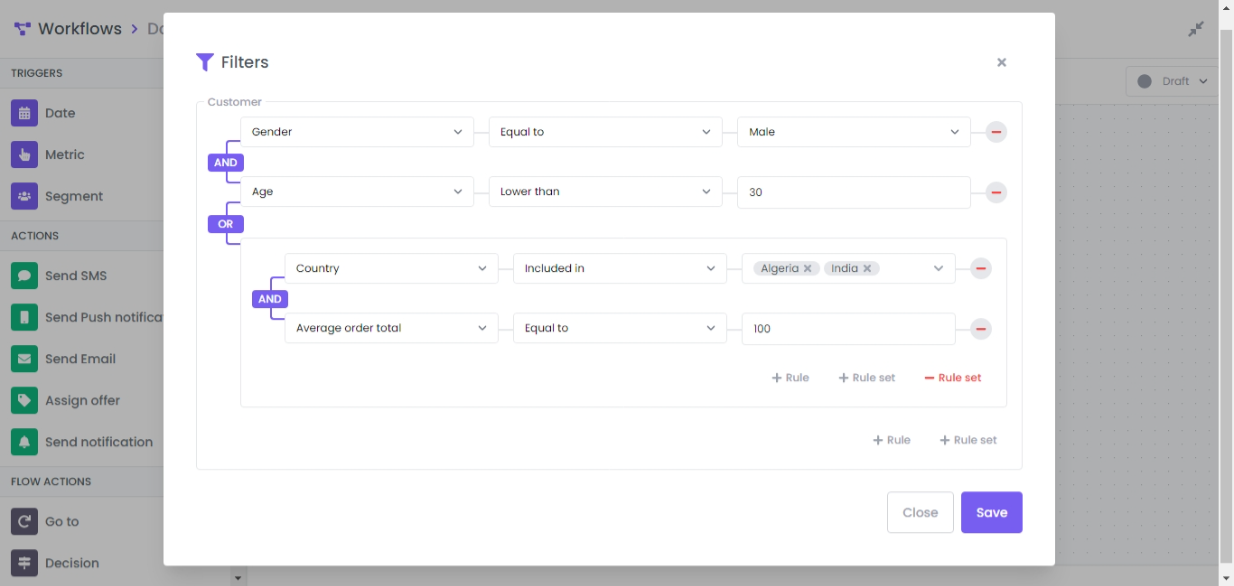Remove Algeria tag from Country values

pyautogui.click(x=808, y=268)
